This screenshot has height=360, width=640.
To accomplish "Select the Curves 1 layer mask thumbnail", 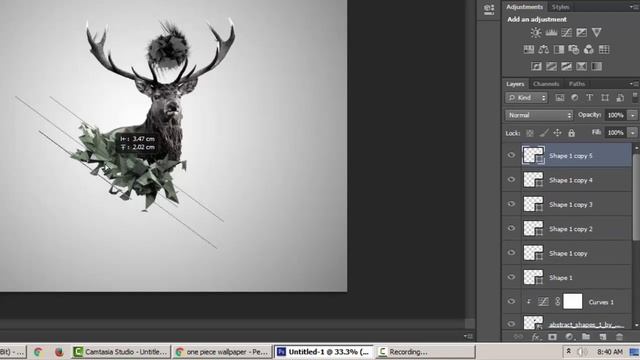I will click(573, 302).
